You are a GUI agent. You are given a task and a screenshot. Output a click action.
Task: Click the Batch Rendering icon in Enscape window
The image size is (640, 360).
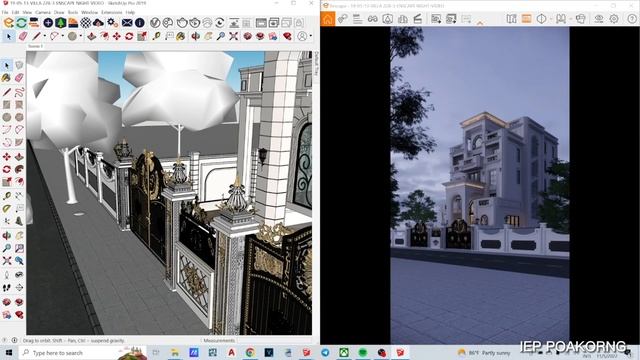[x=451, y=19]
